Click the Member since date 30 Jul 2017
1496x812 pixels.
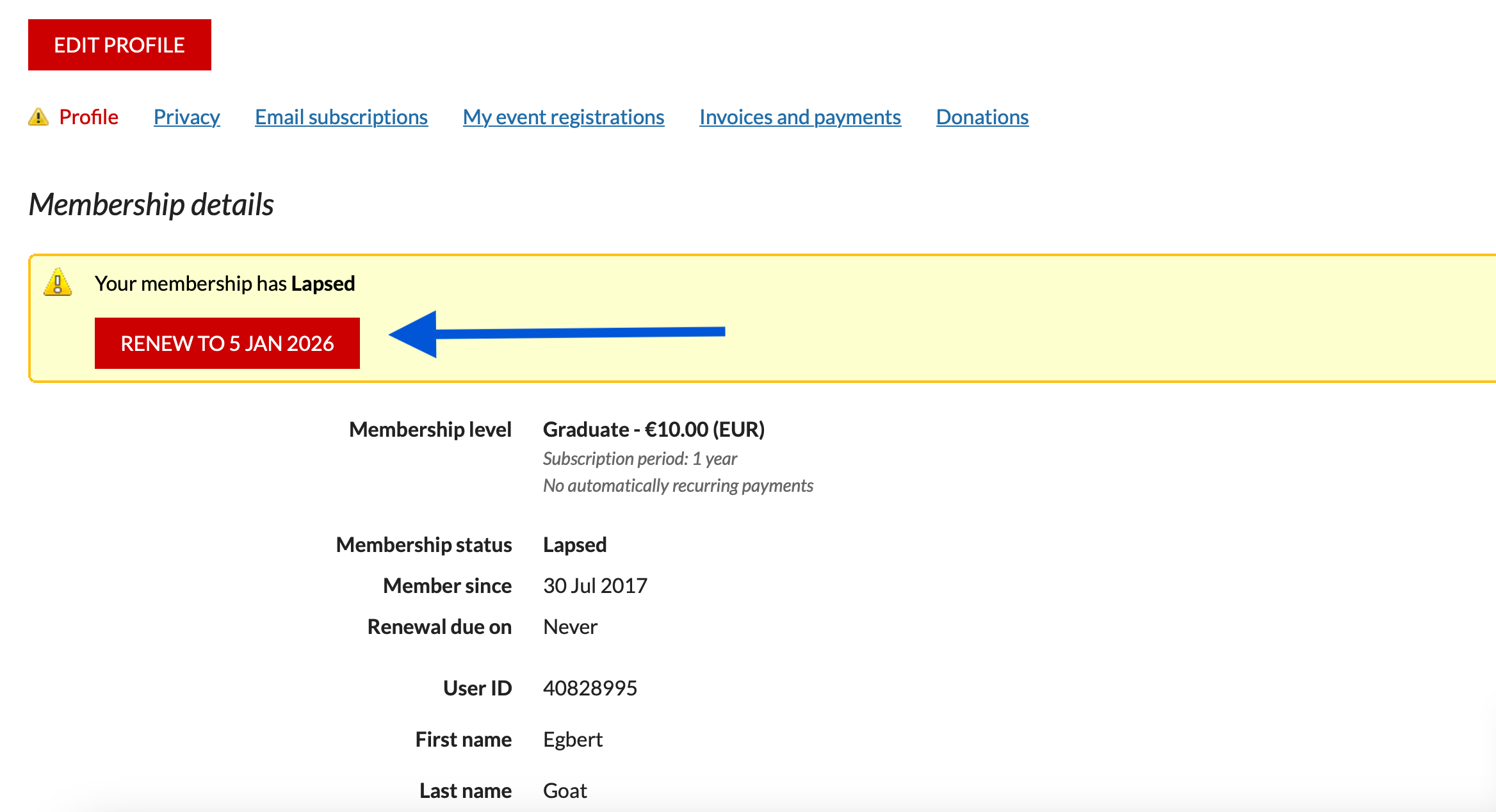pyautogui.click(x=595, y=586)
